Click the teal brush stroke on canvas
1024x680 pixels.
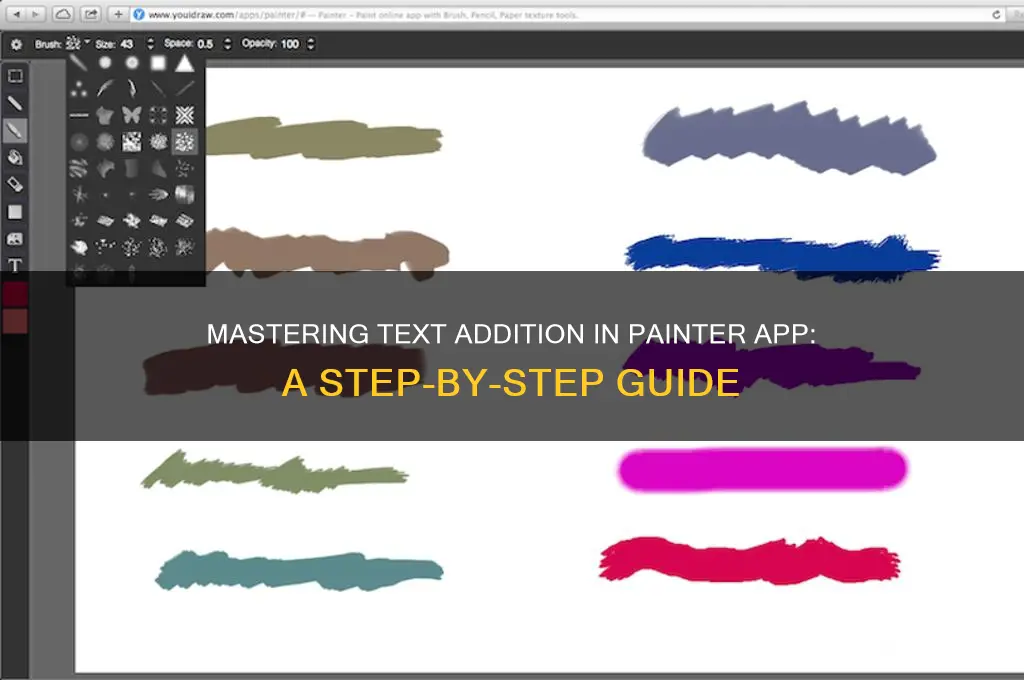coord(299,570)
